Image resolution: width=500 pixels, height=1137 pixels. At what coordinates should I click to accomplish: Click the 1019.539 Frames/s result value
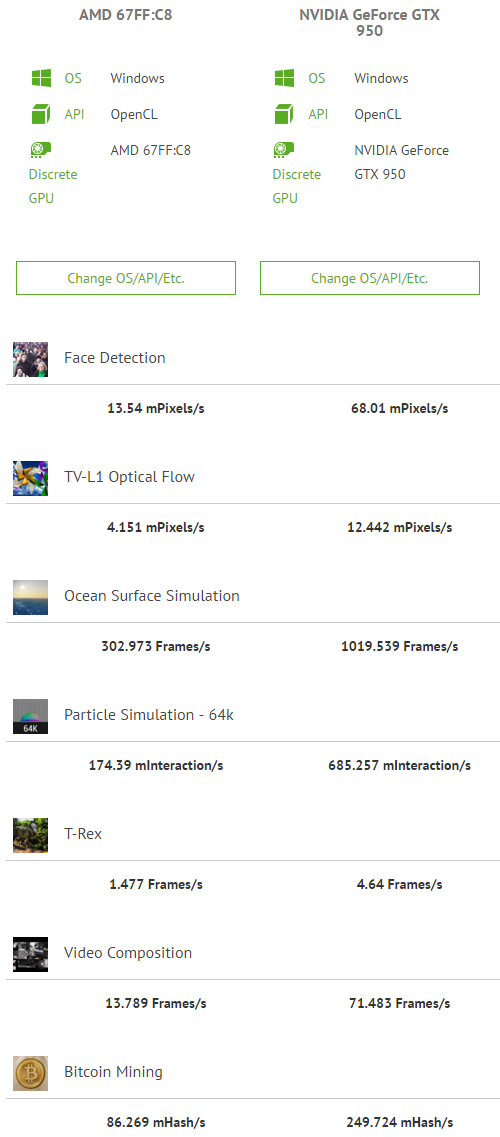pyautogui.click(x=399, y=646)
